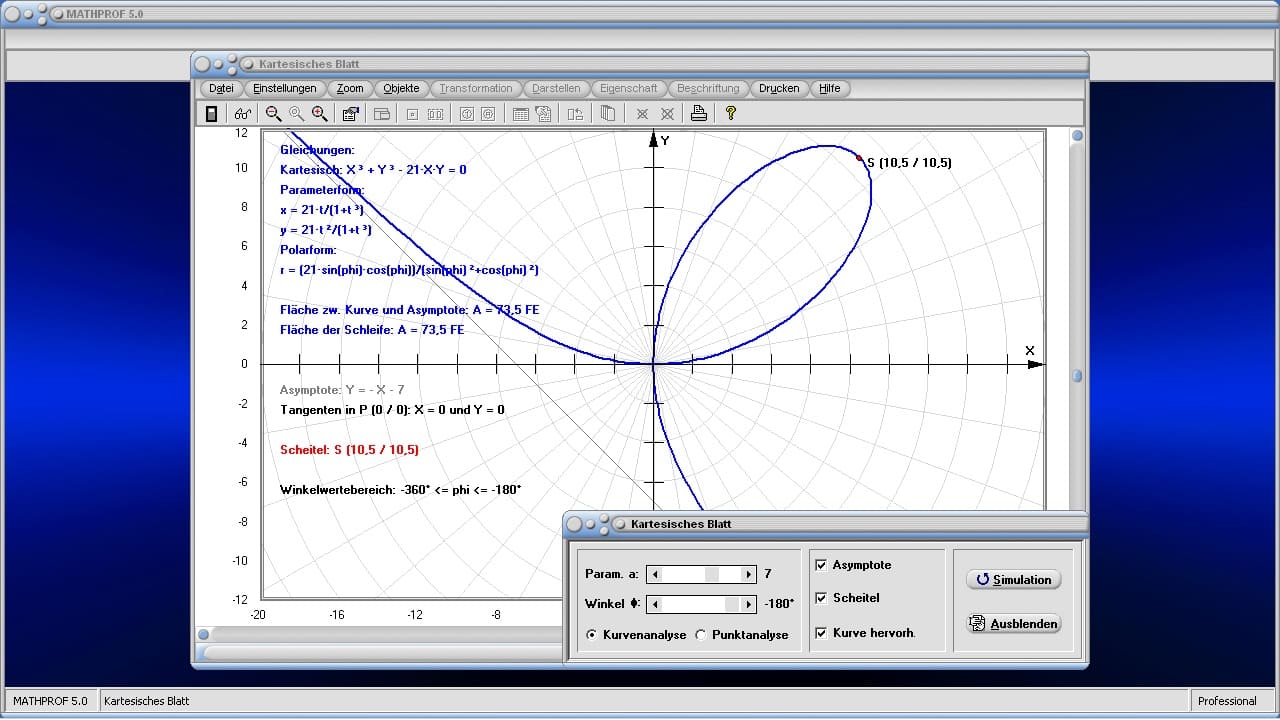Image resolution: width=1280 pixels, height=720 pixels.
Task: Click the calculator icon in the toolbar
Action: point(212,114)
